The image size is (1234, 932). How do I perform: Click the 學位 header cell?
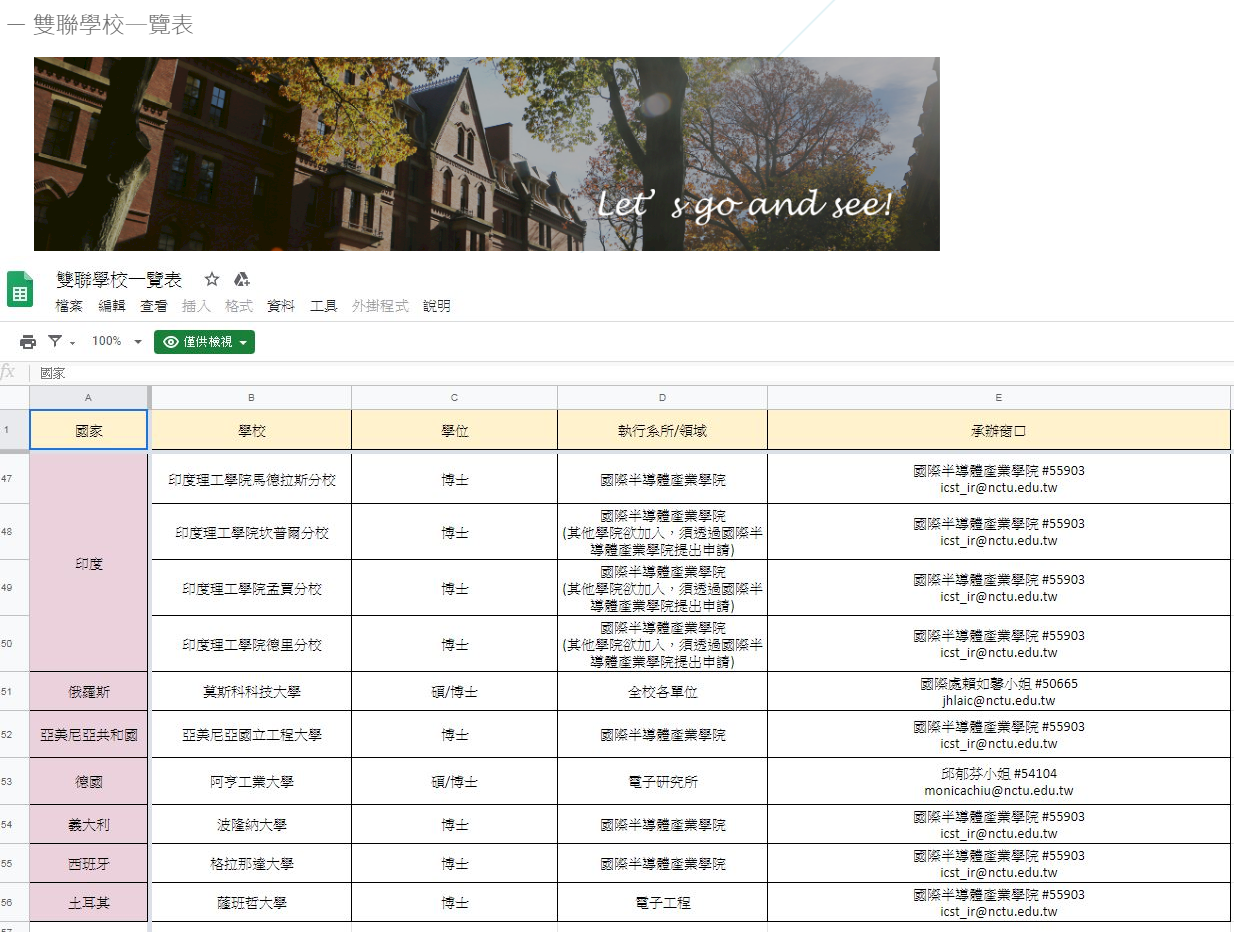coord(455,431)
